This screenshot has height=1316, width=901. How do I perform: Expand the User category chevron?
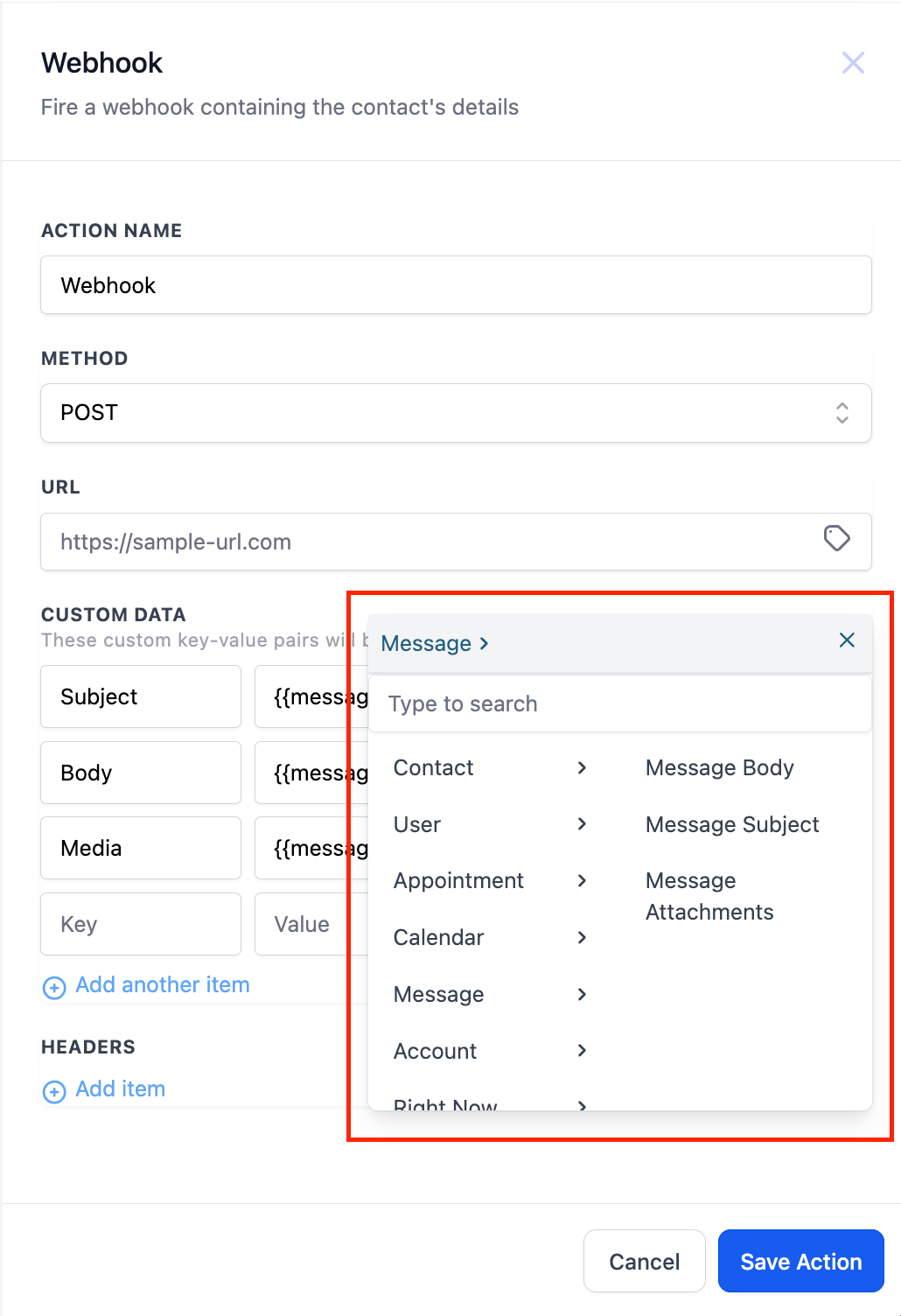(x=582, y=824)
